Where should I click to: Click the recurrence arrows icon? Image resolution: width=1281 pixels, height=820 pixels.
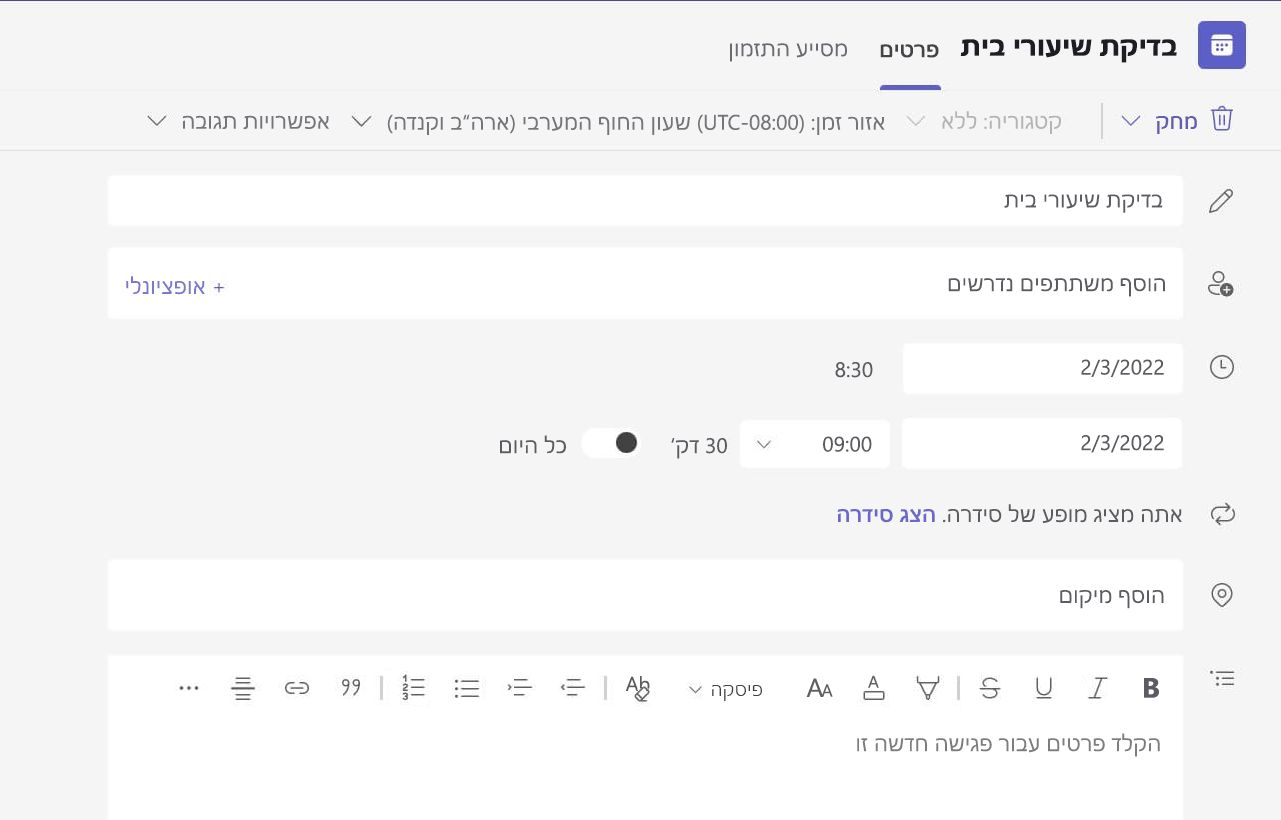(x=1222, y=515)
